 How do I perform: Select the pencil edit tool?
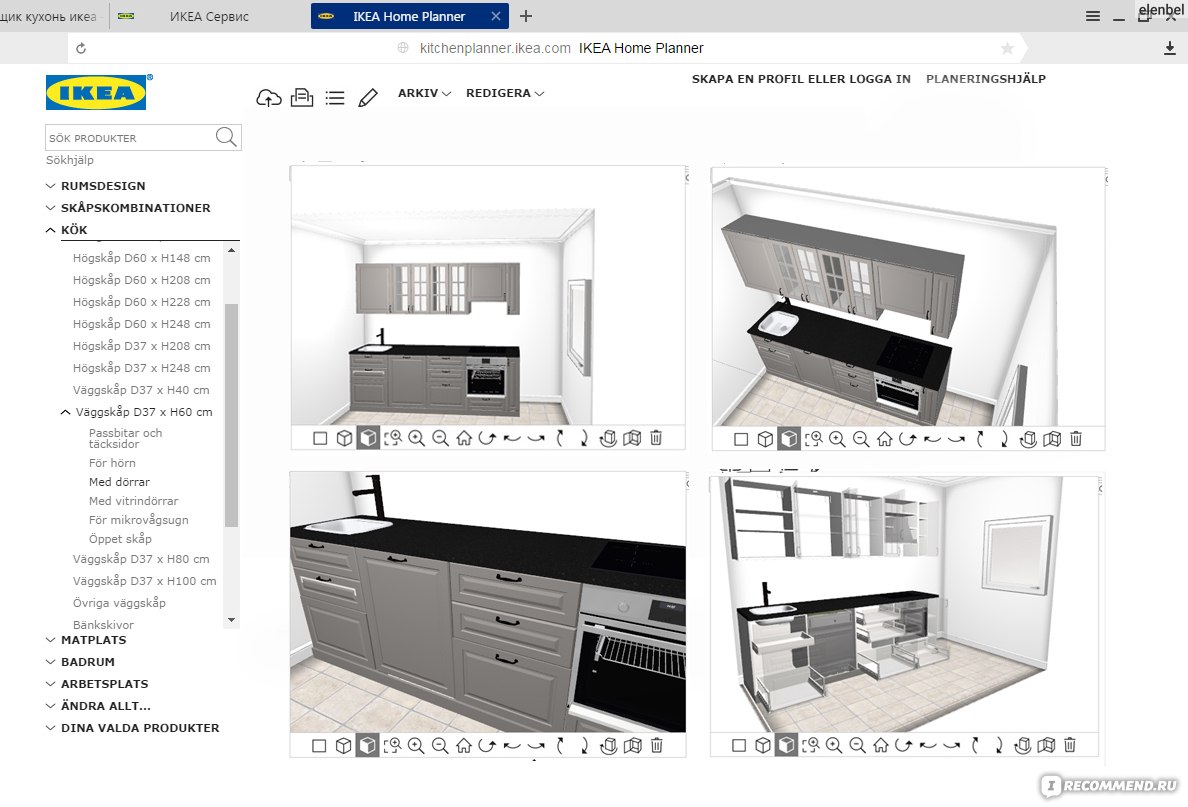368,98
